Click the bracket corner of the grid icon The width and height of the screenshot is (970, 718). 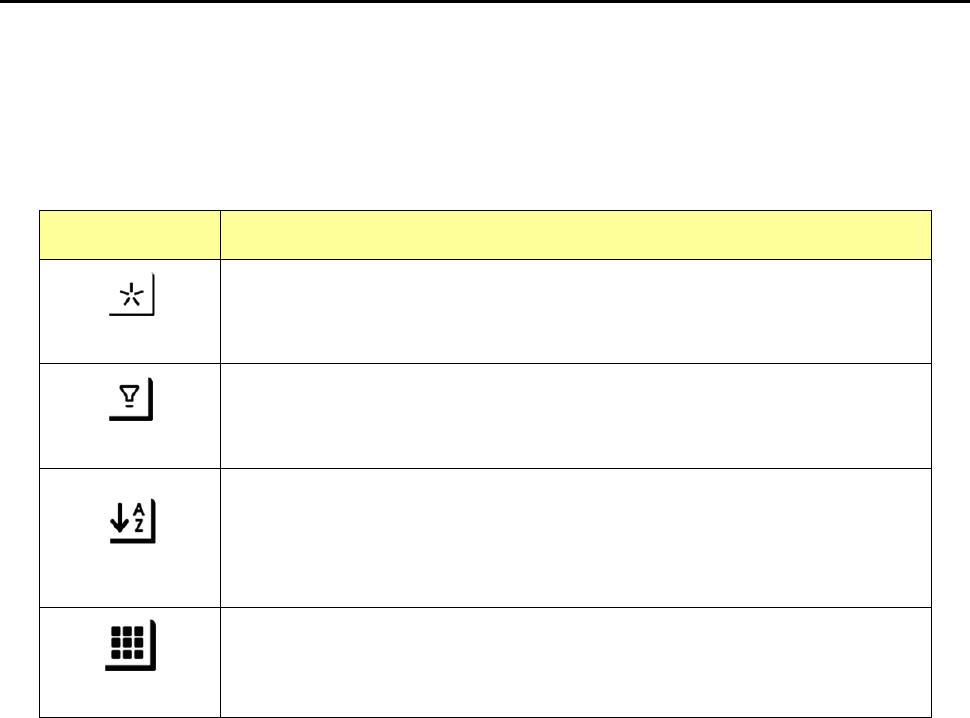tap(154, 665)
